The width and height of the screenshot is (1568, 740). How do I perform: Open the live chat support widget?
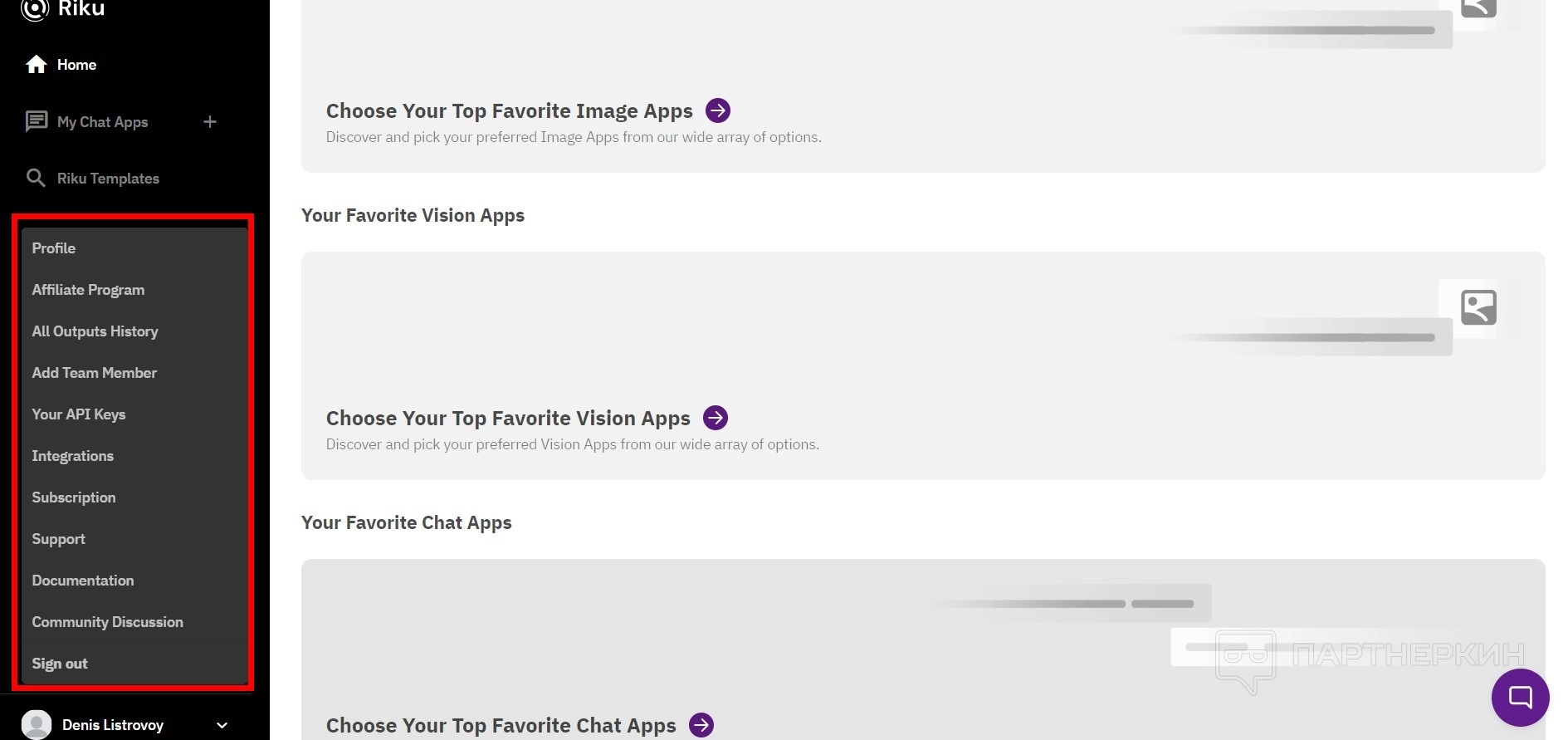click(x=1520, y=697)
